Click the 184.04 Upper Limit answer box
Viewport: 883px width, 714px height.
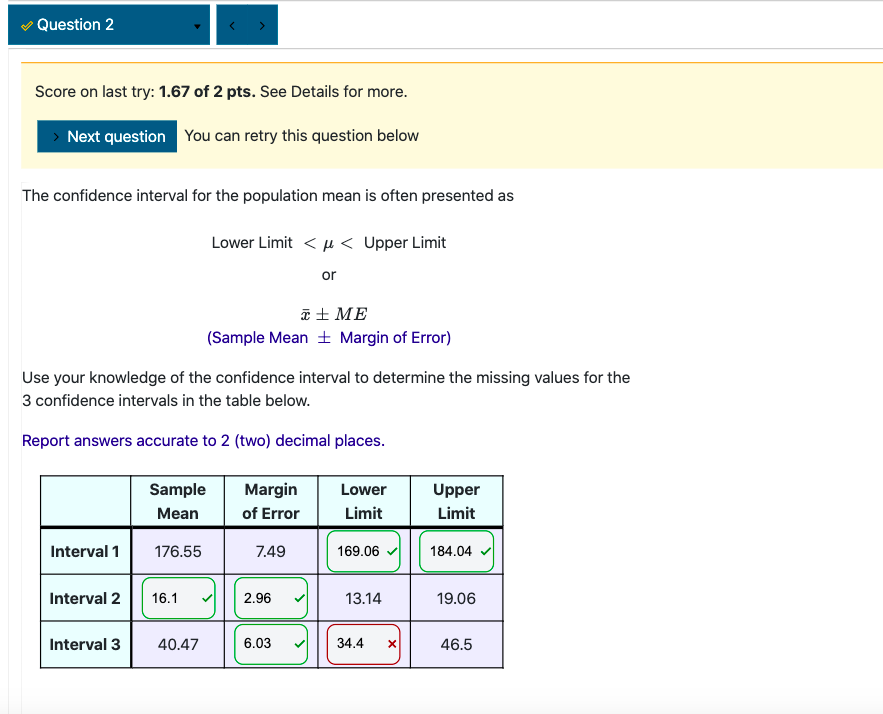[x=456, y=551]
